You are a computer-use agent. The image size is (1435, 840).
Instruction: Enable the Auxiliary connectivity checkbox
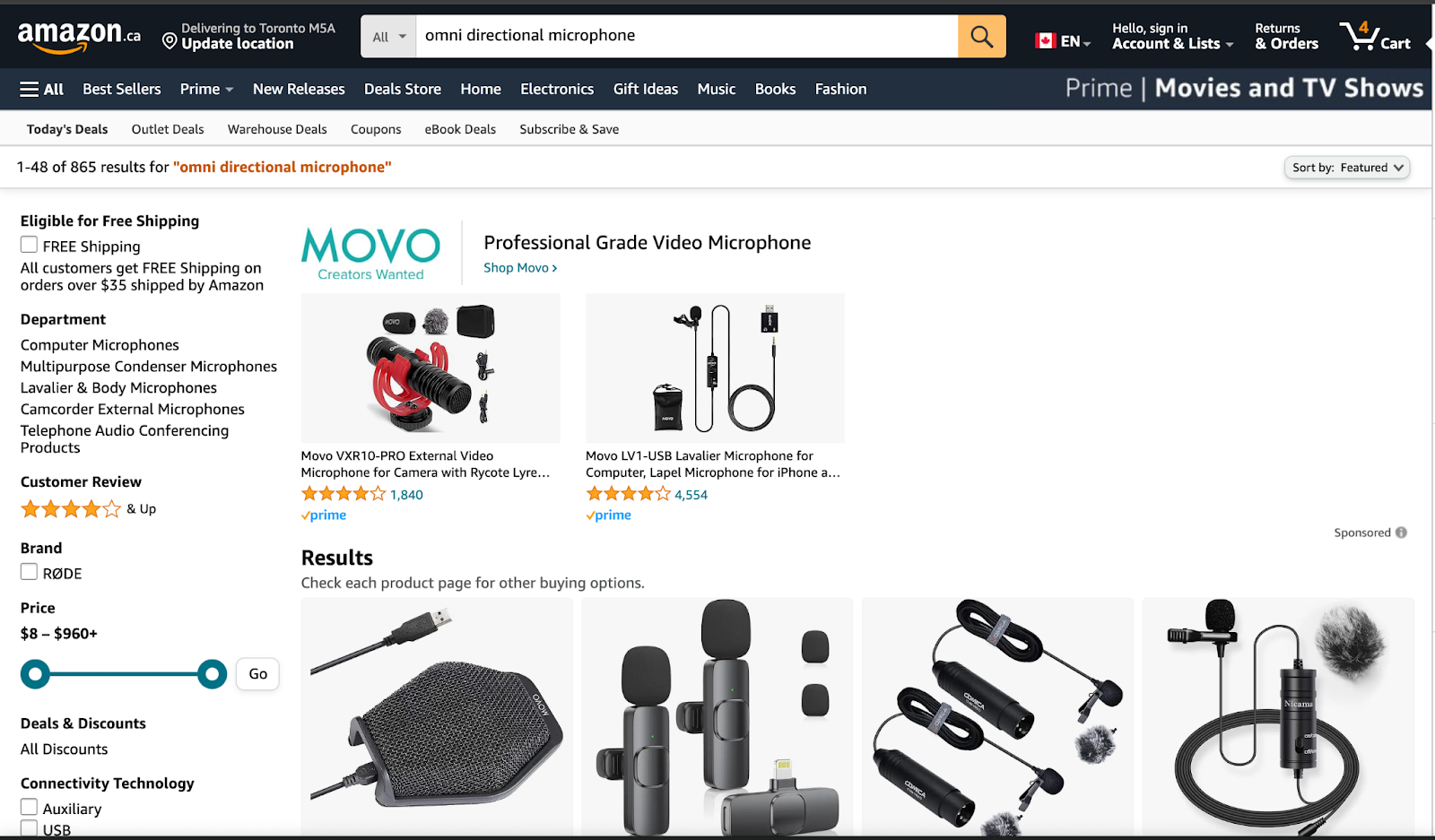click(29, 807)
